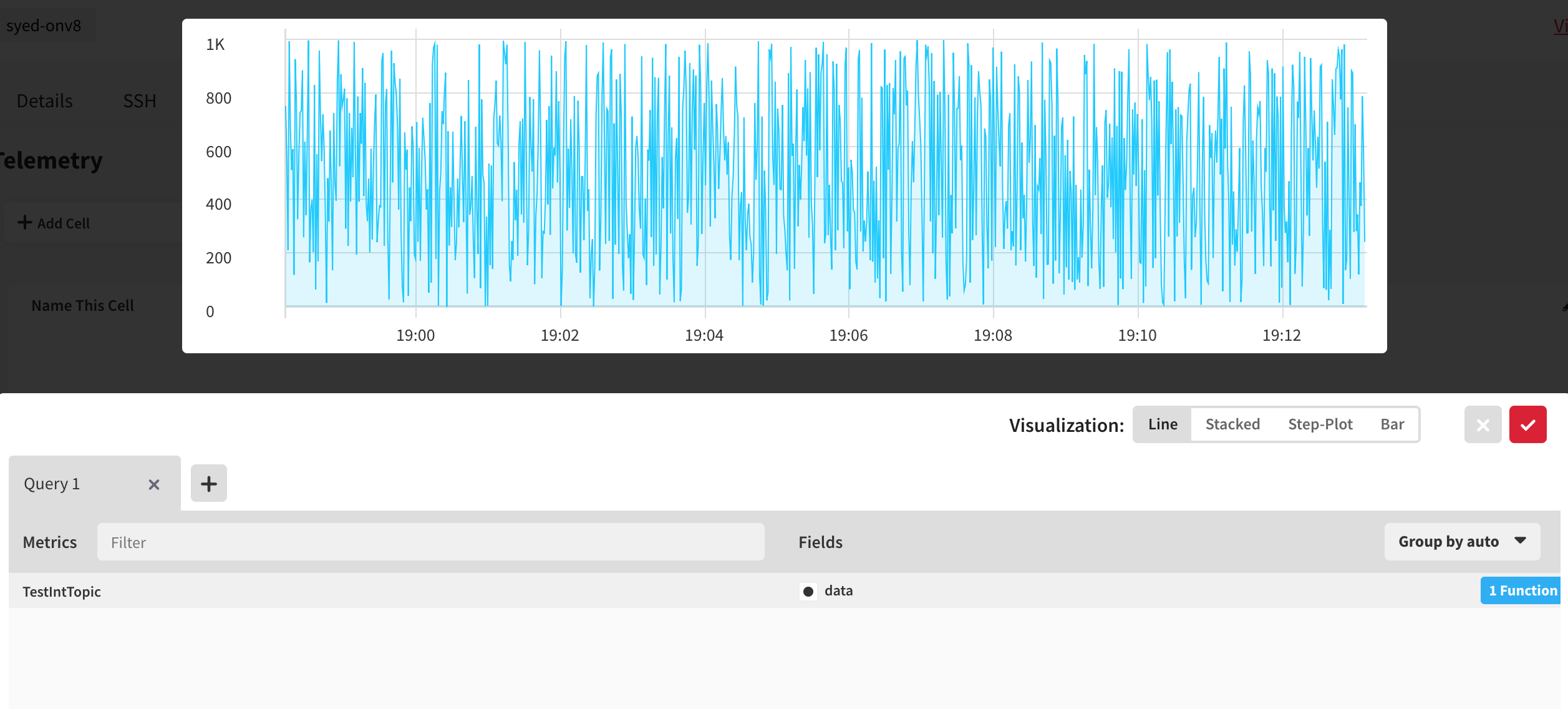Focus the Metrics Filter input field
Screen dimensions: 1568x709
pos(430,542)
